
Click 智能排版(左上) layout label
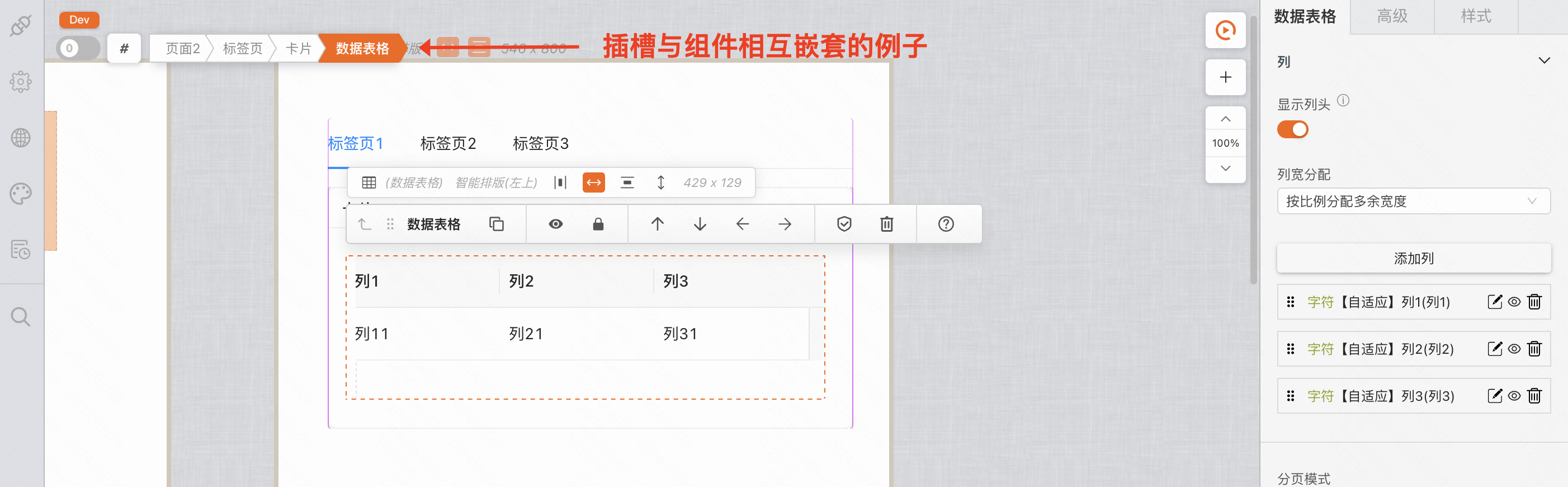coord(496,183)
